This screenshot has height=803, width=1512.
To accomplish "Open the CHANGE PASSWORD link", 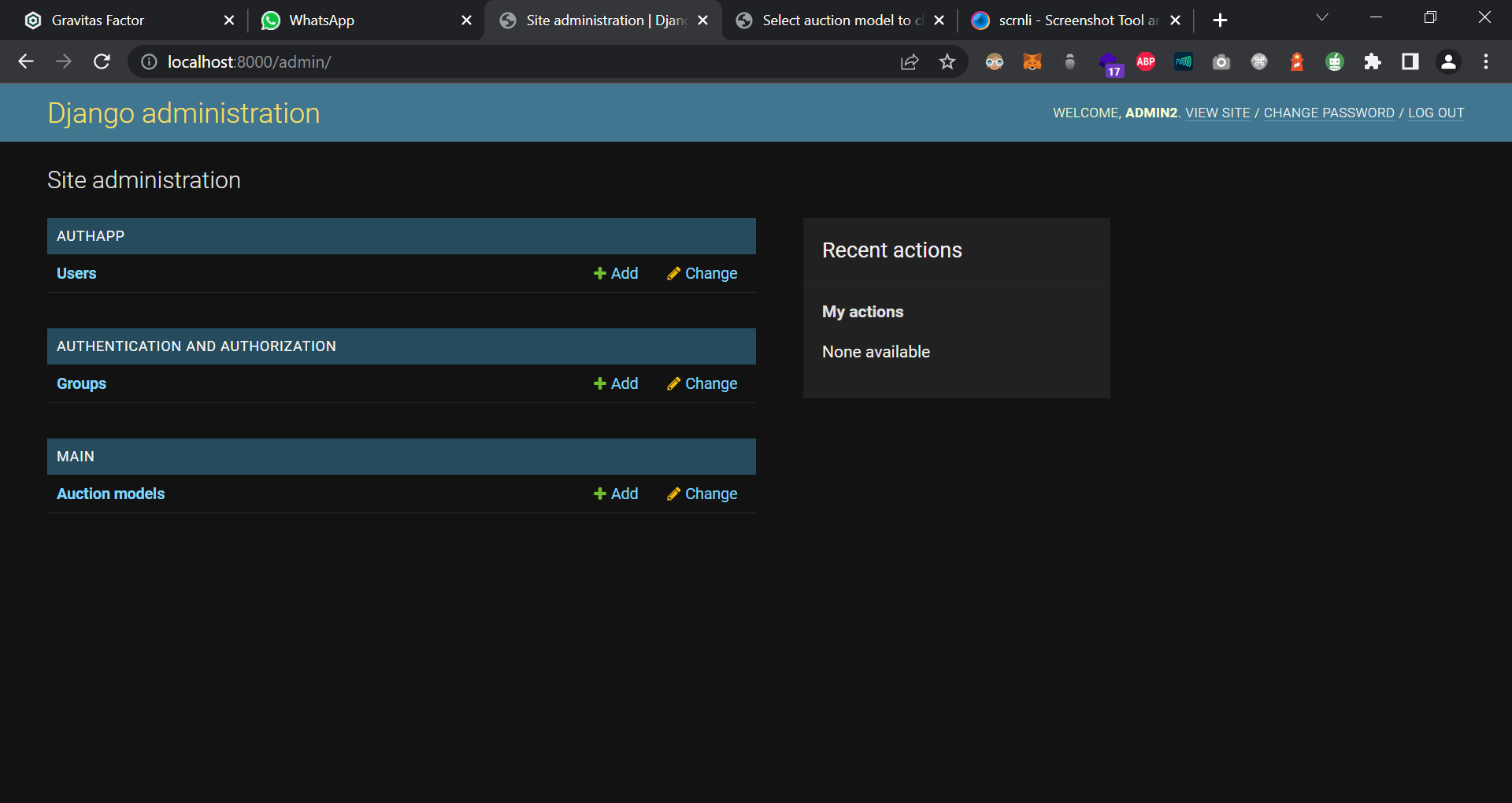I will tap(1329, 113).
